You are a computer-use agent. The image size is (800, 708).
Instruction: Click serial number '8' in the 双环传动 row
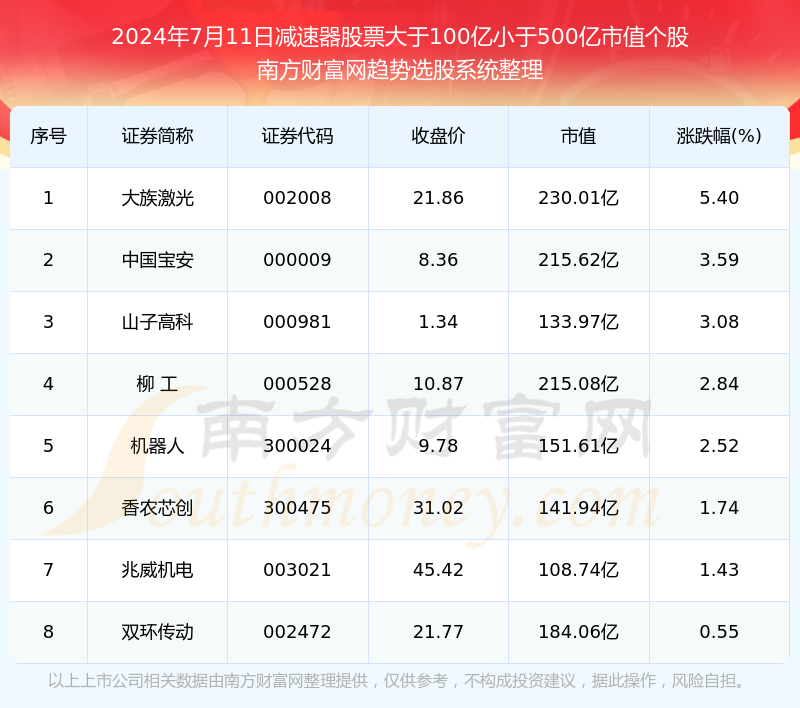pyautogui.click(x=48, y=632)
